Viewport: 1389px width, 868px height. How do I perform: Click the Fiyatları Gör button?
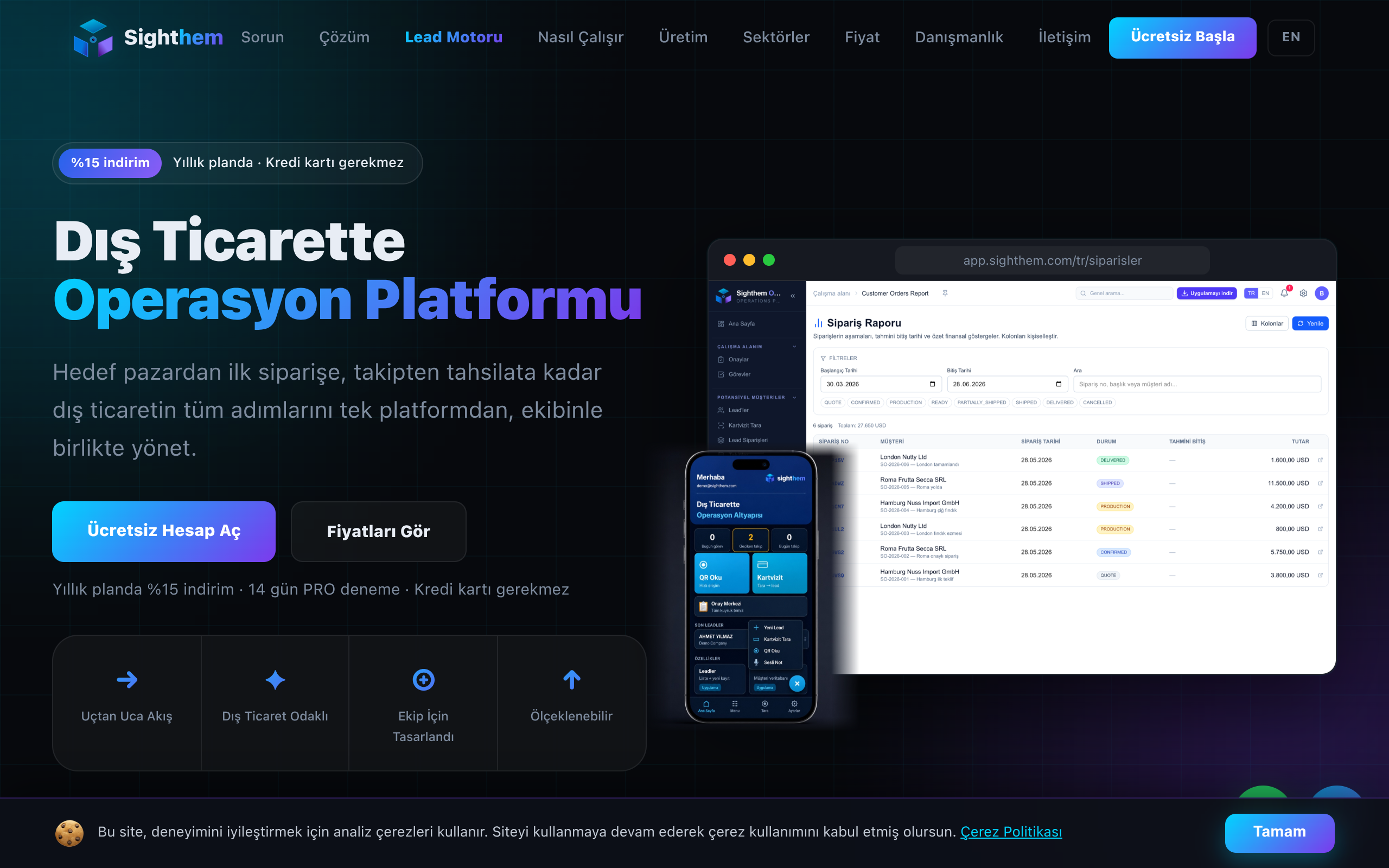pos(378,531)
